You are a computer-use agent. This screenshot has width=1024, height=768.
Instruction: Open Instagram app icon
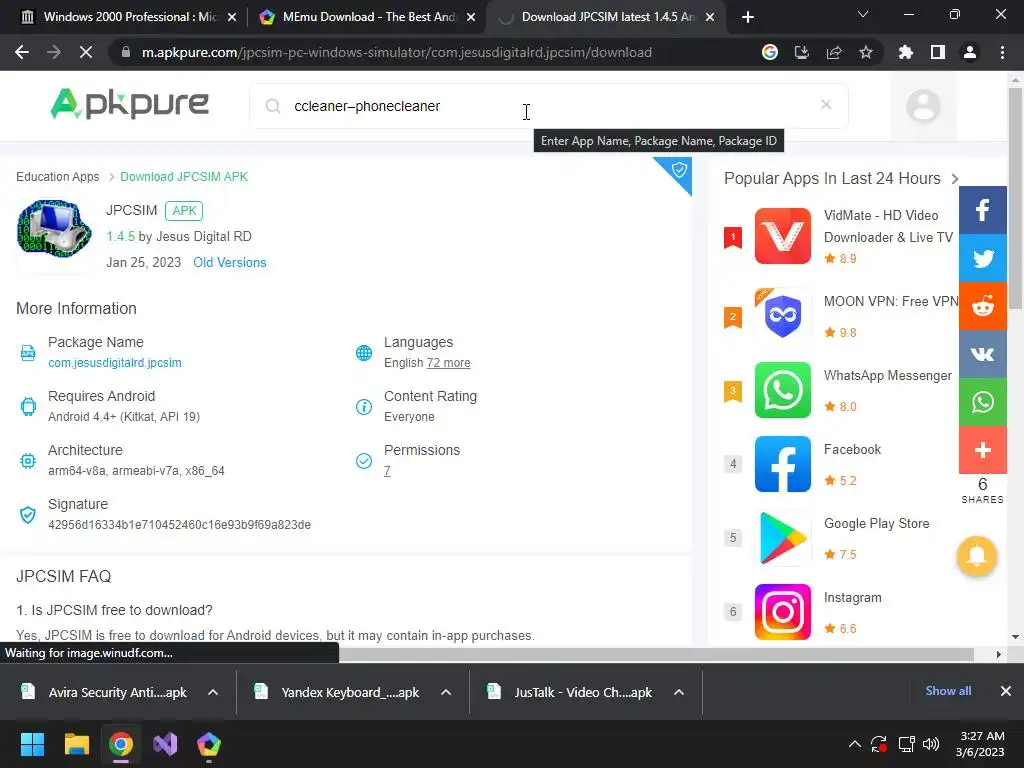coord(782,612)
